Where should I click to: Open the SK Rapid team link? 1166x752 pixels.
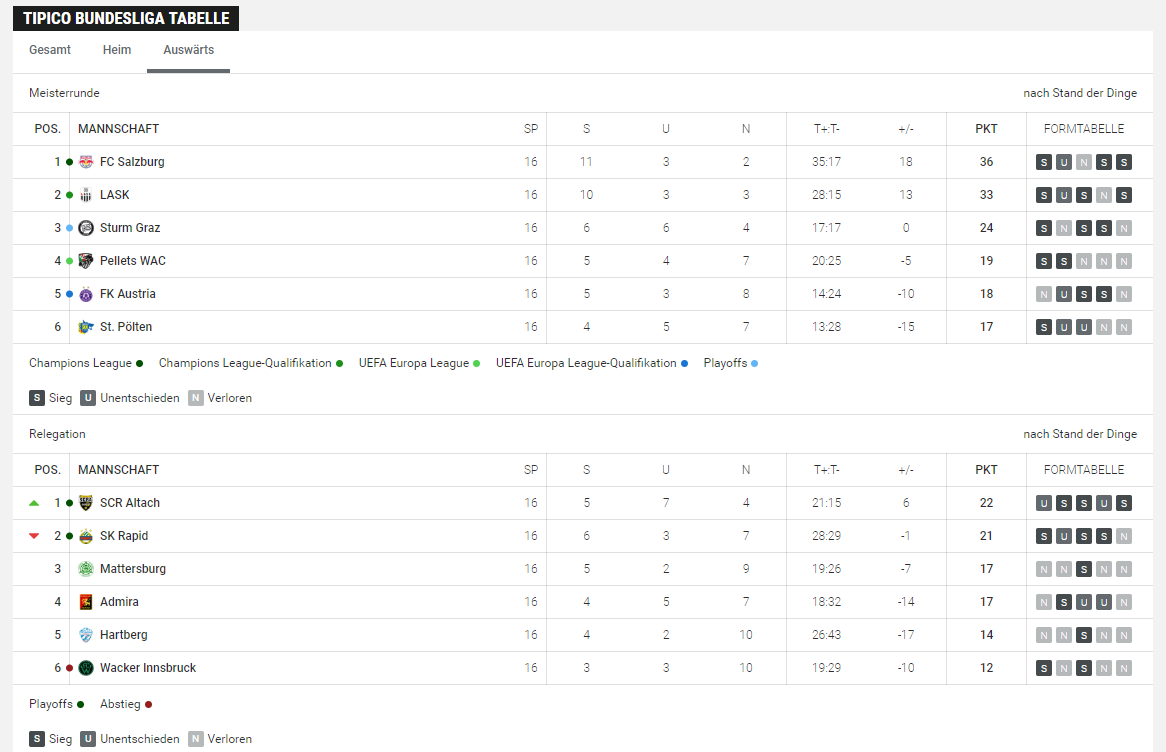coord(124,536)
